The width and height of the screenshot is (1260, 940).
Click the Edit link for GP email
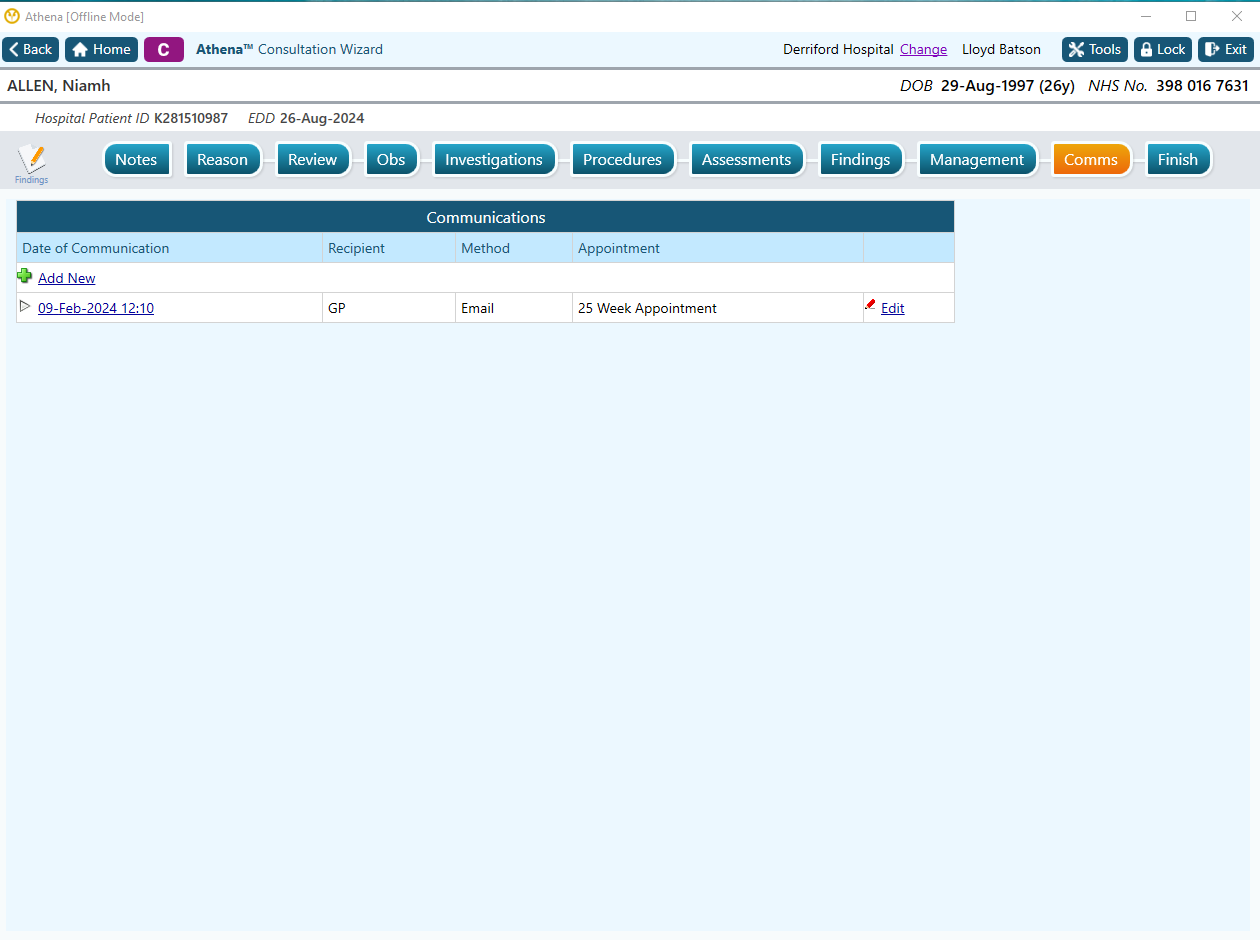pyautogui.click(x=893, y=308)
